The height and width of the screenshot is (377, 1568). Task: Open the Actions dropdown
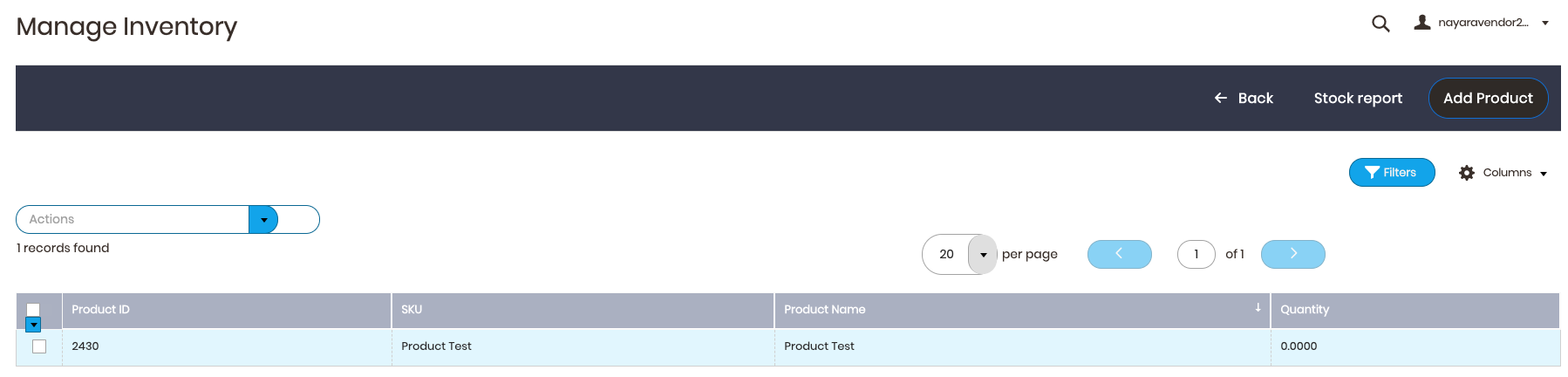click(x=263, y=220)
